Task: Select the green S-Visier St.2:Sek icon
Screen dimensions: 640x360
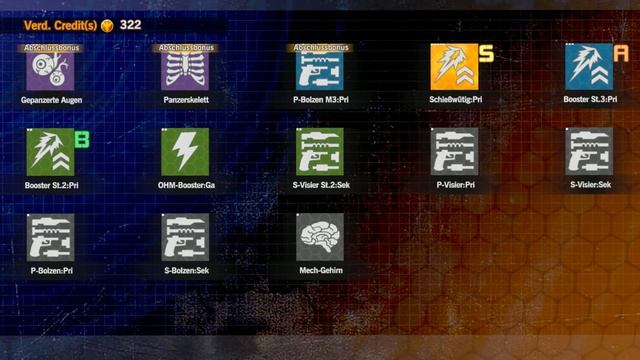Action: (320, 152)
